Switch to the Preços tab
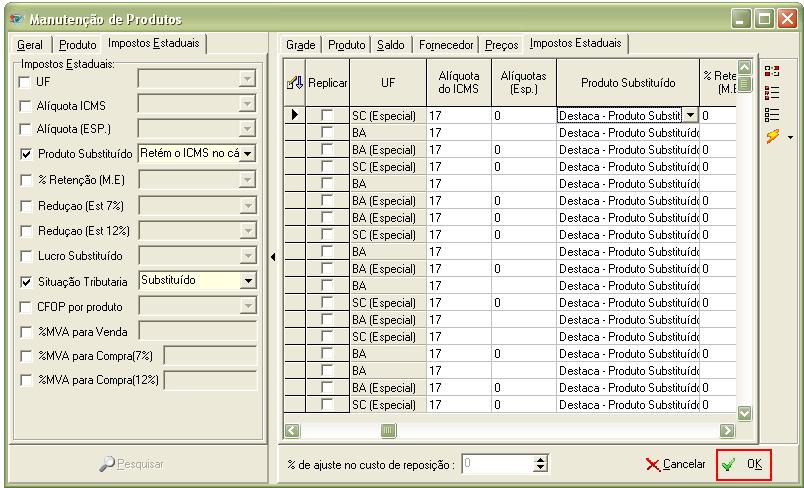 pos(501,45)
